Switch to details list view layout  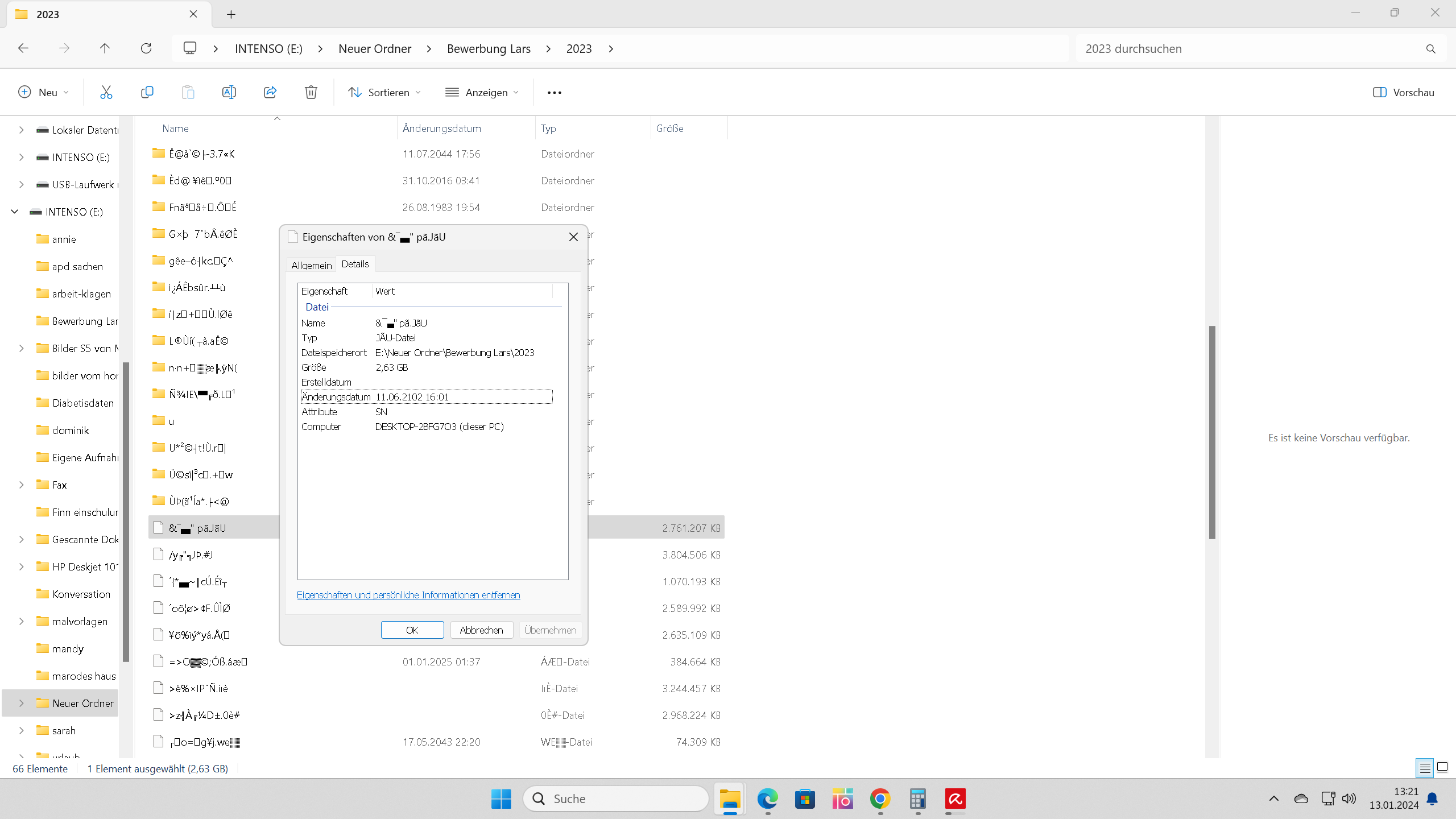1425,768
